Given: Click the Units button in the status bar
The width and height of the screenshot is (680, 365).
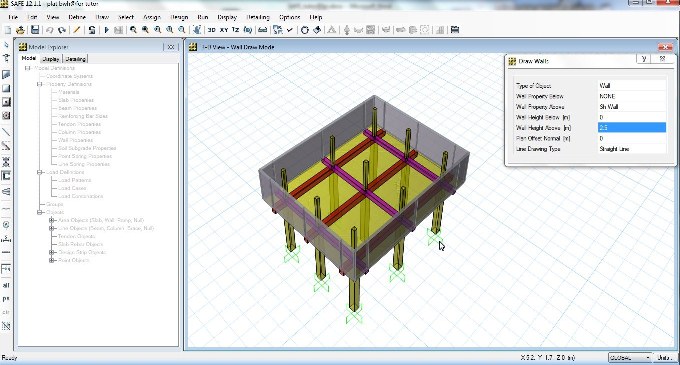Looking at the screenshot, I should 664,358.
